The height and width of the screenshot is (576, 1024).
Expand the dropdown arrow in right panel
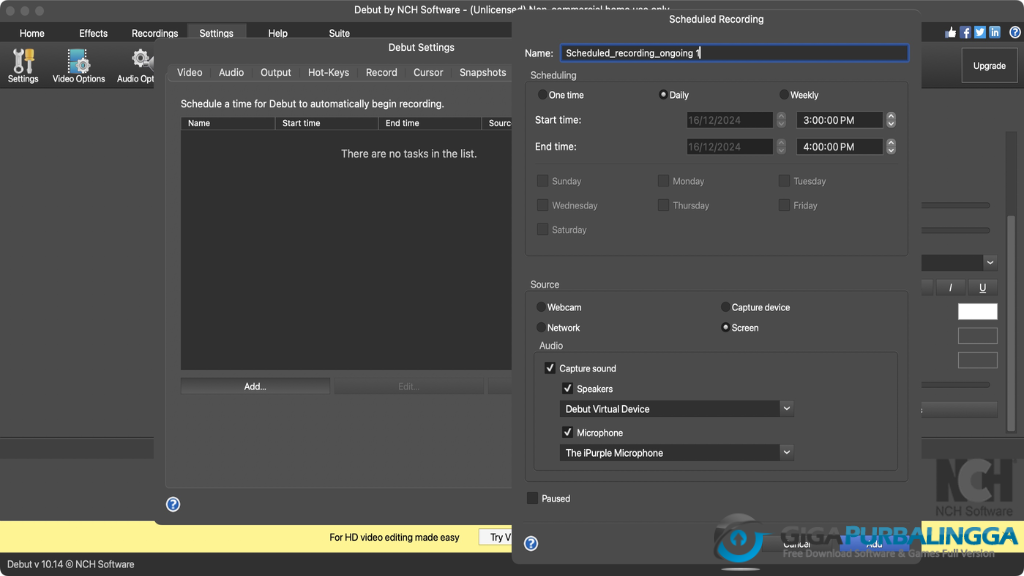click(x=990, y=263)
